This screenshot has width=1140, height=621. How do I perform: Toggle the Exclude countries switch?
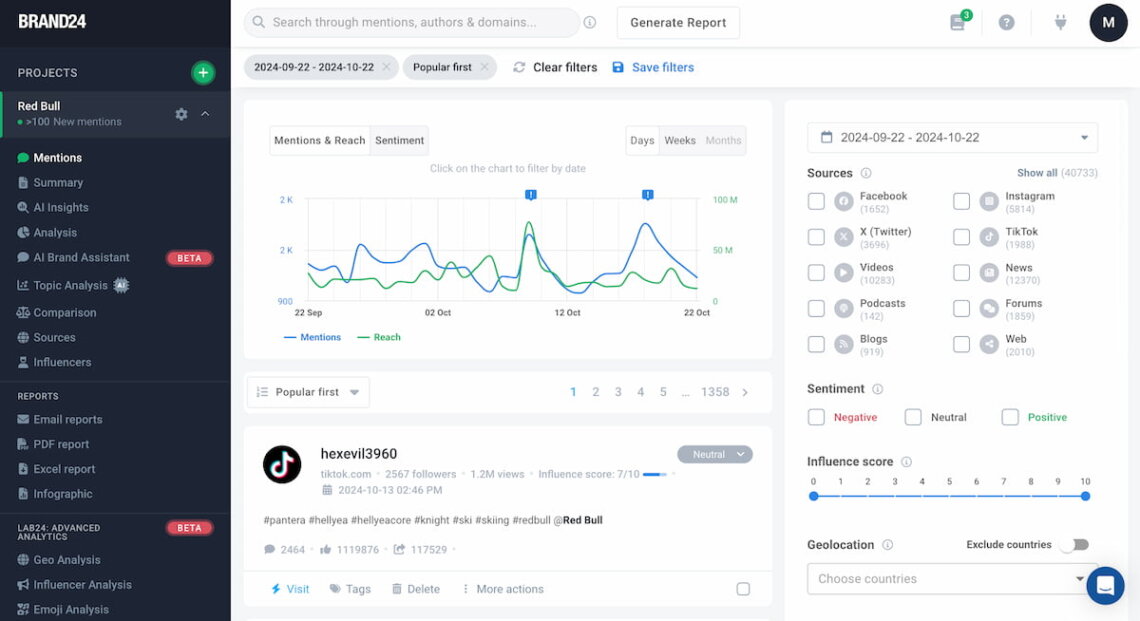pos(1075,545)
